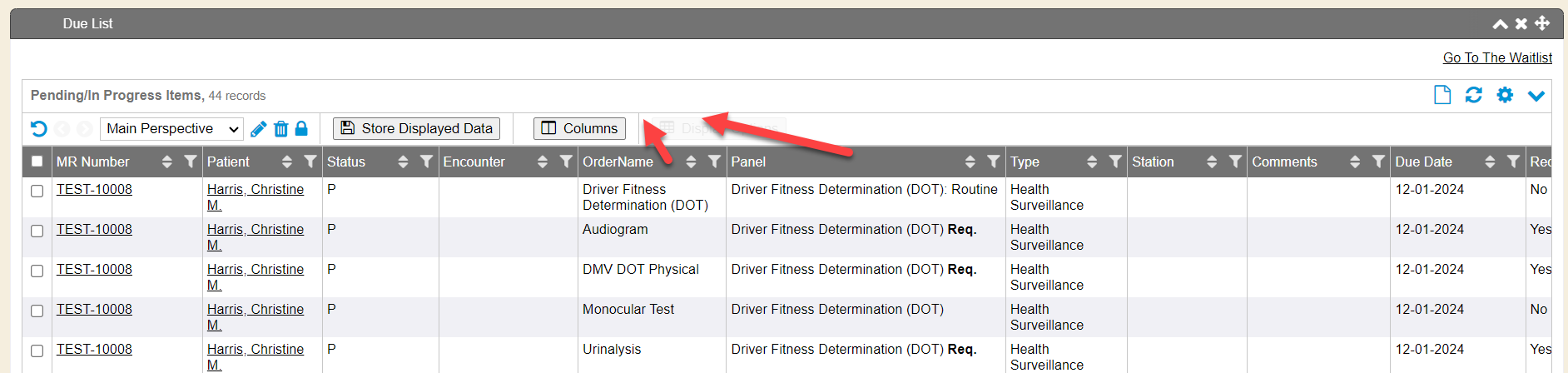The image size is (1568, 373).
Task: Open grid settings via gear icon
Action: tap(1504, 95)
